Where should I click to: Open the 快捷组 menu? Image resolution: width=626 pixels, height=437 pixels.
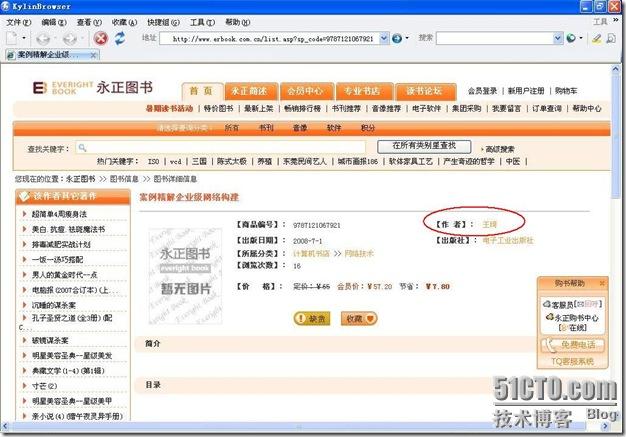tap(163, 22)
